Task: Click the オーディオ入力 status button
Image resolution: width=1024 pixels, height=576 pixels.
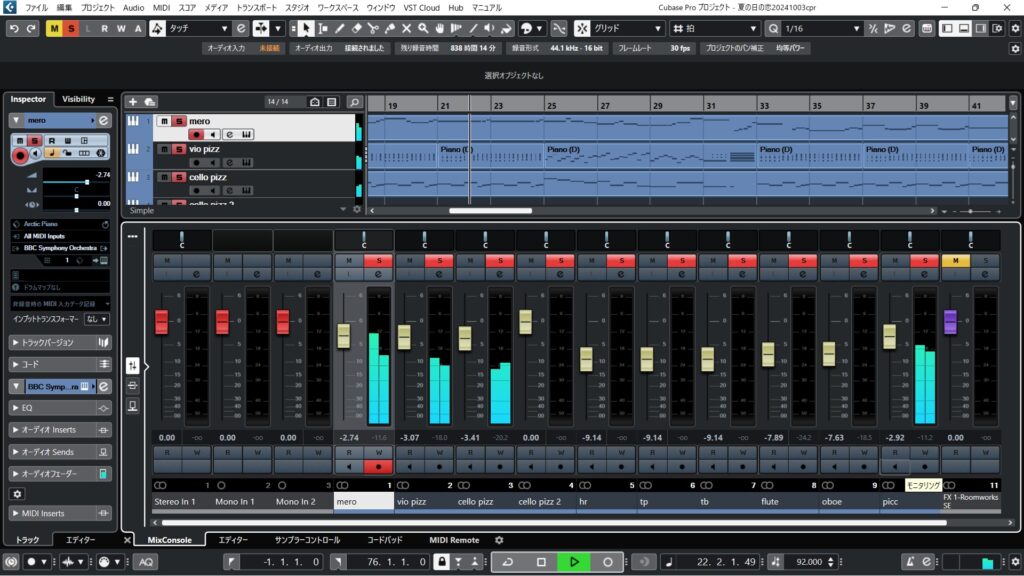Action: (225, 48)
